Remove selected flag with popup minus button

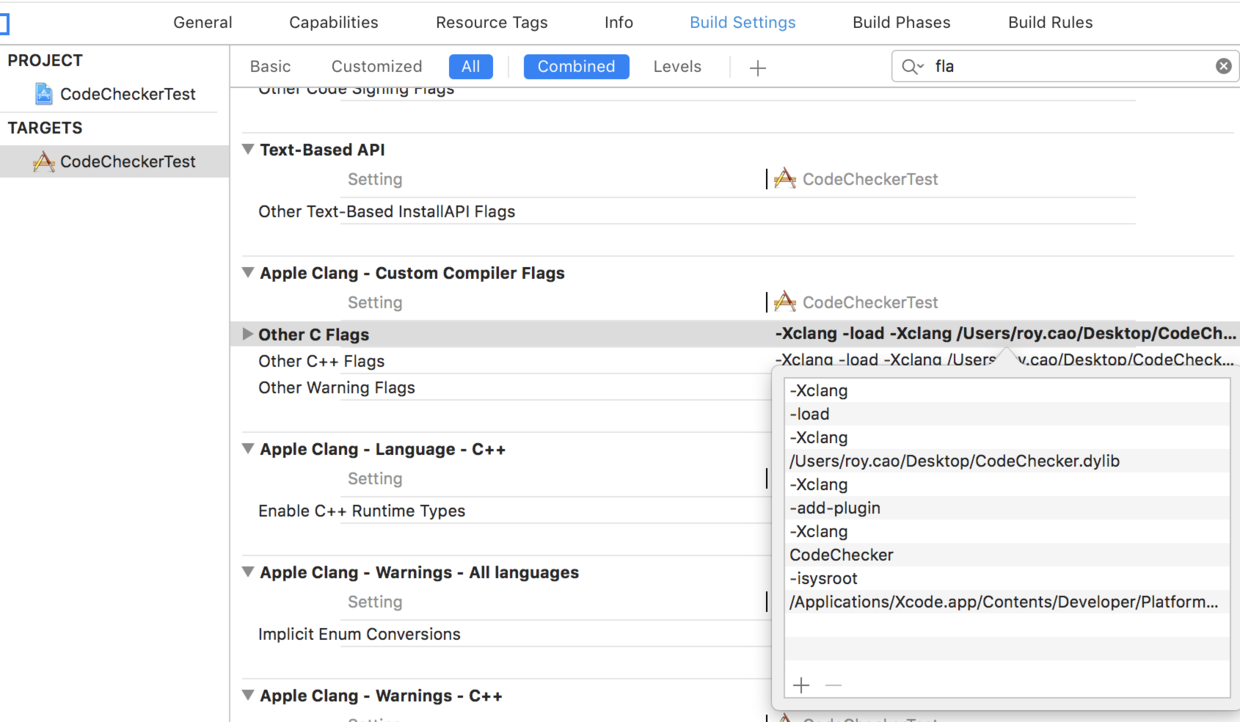(x=833, y=685)
